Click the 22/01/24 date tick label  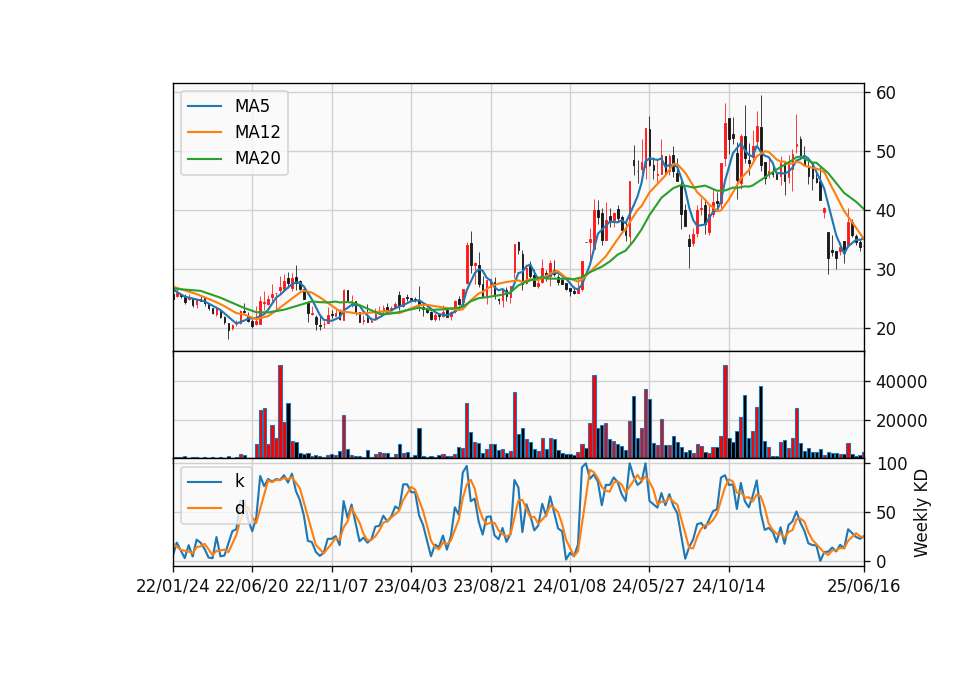pyautogui.click(x=173, y=586)
